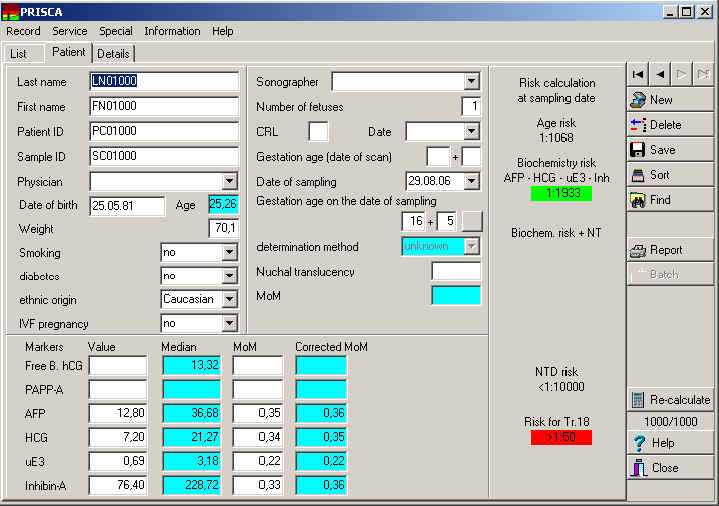Click the Re-calculate button

pos(670,400)
